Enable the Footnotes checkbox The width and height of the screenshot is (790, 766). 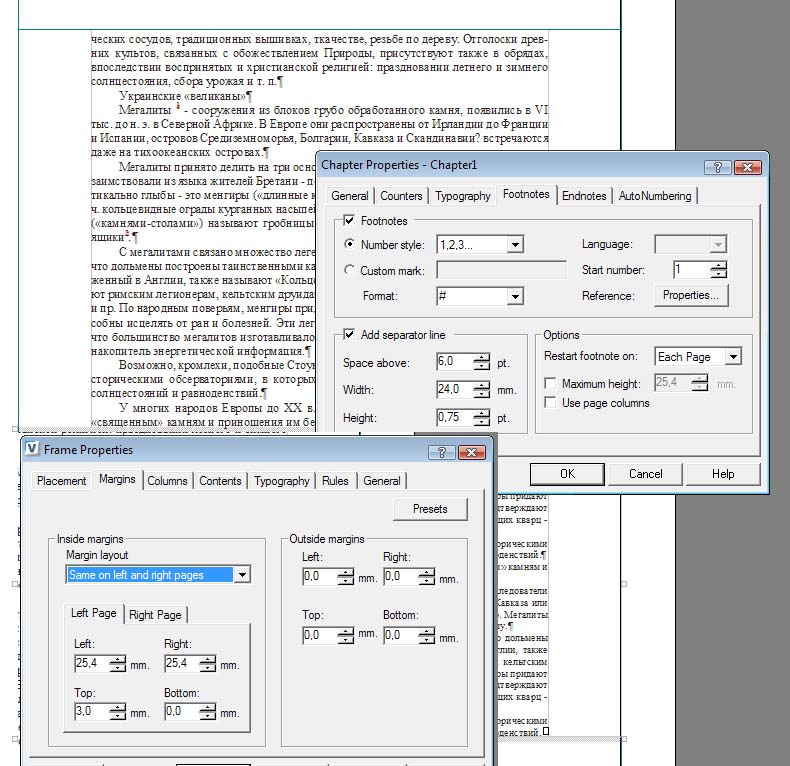pyautogui.click(x=349, y=220)
